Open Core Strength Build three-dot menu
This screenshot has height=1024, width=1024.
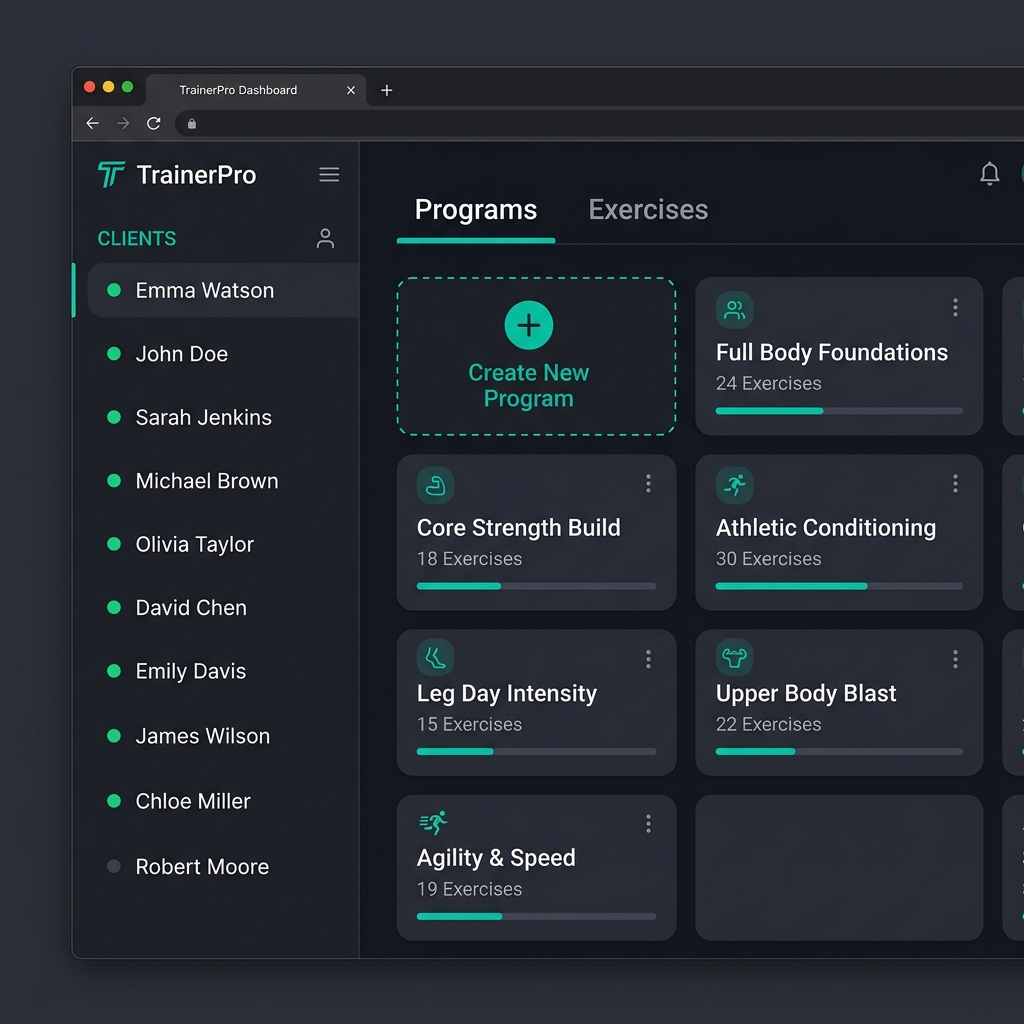pos(648,483)
